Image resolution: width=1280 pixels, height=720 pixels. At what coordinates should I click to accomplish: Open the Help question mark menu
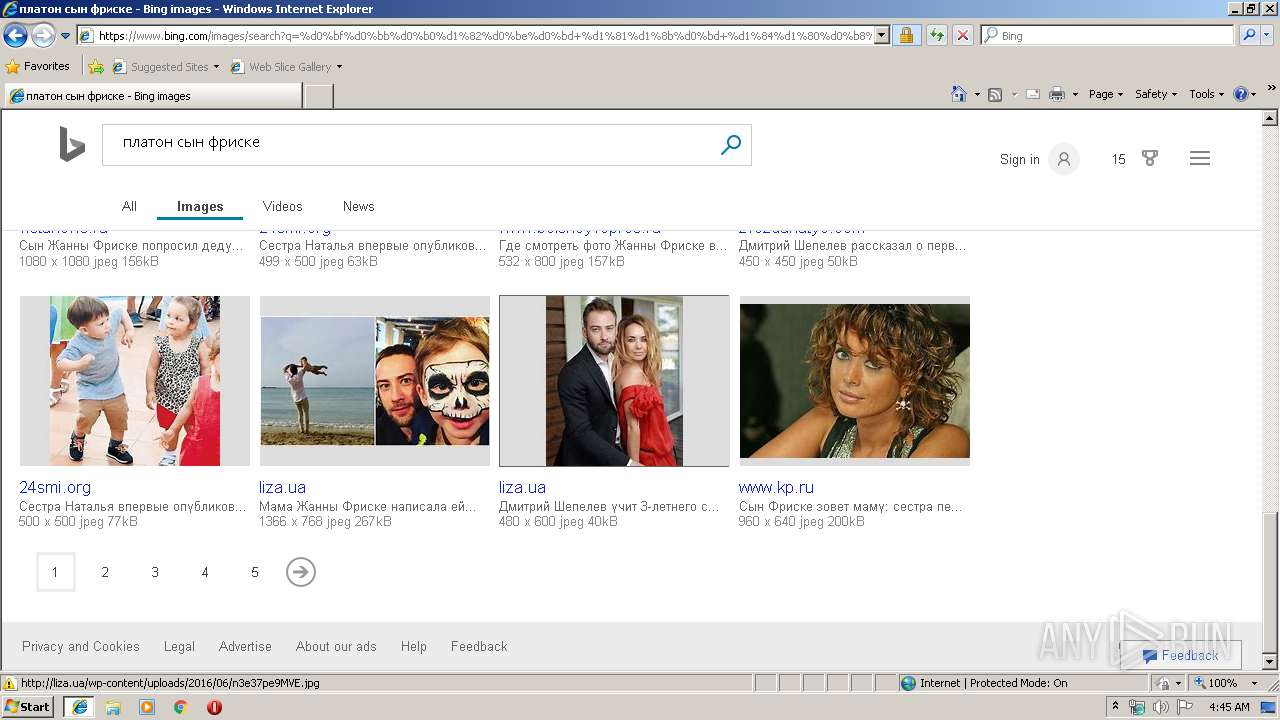(1245, 94)
